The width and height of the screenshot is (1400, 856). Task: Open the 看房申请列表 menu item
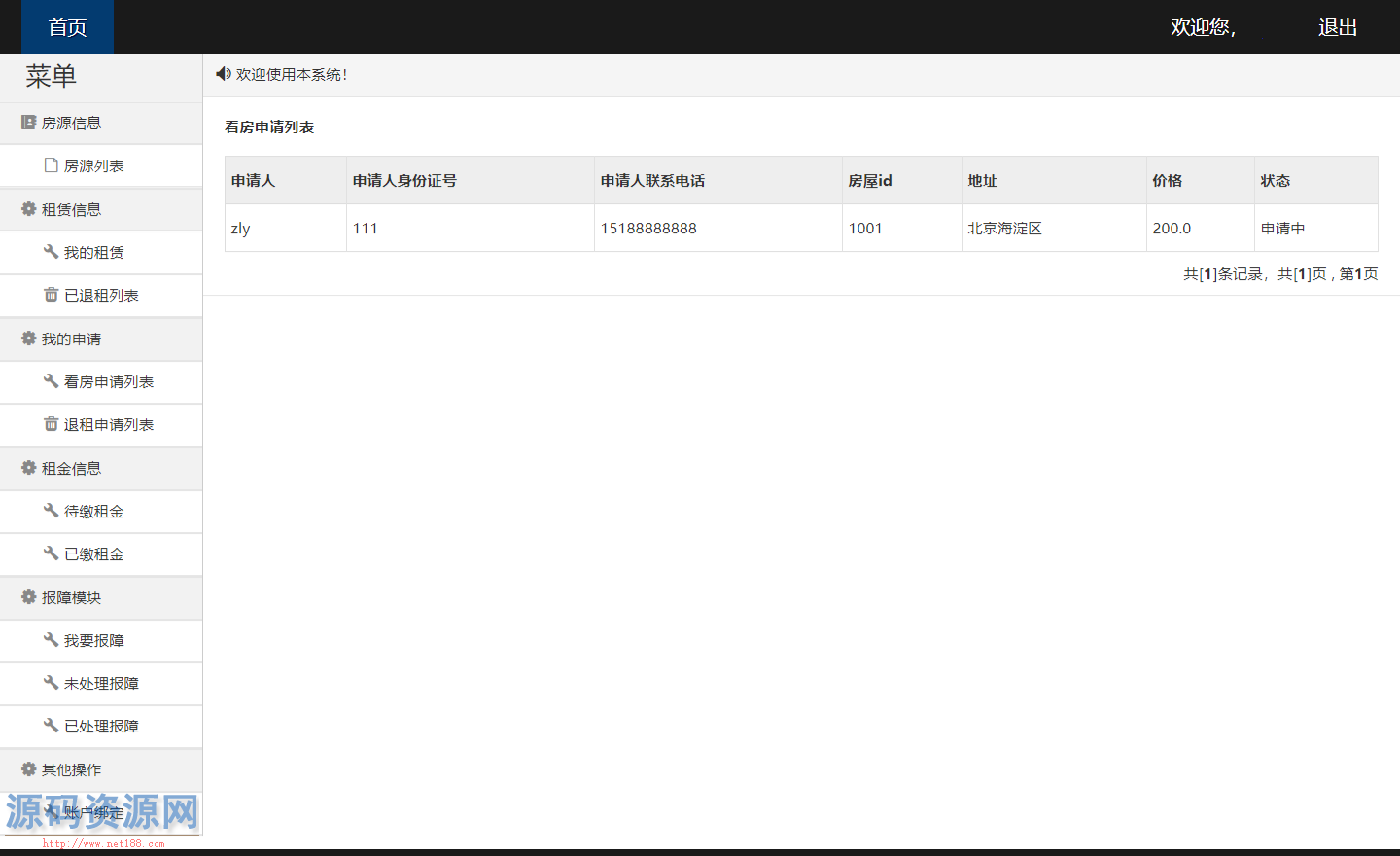coord(101,382)
